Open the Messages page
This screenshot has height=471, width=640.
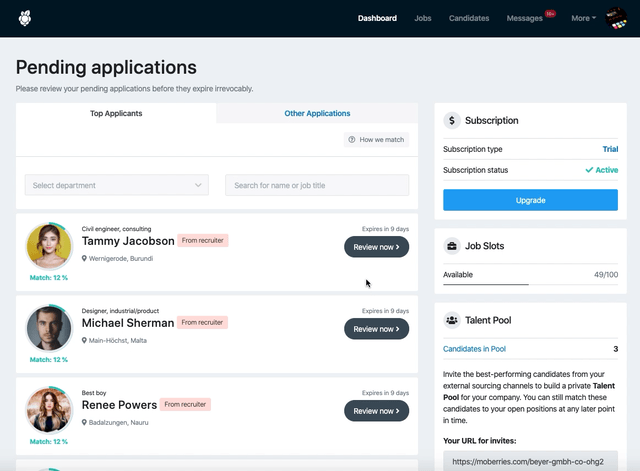click(524, 18)
